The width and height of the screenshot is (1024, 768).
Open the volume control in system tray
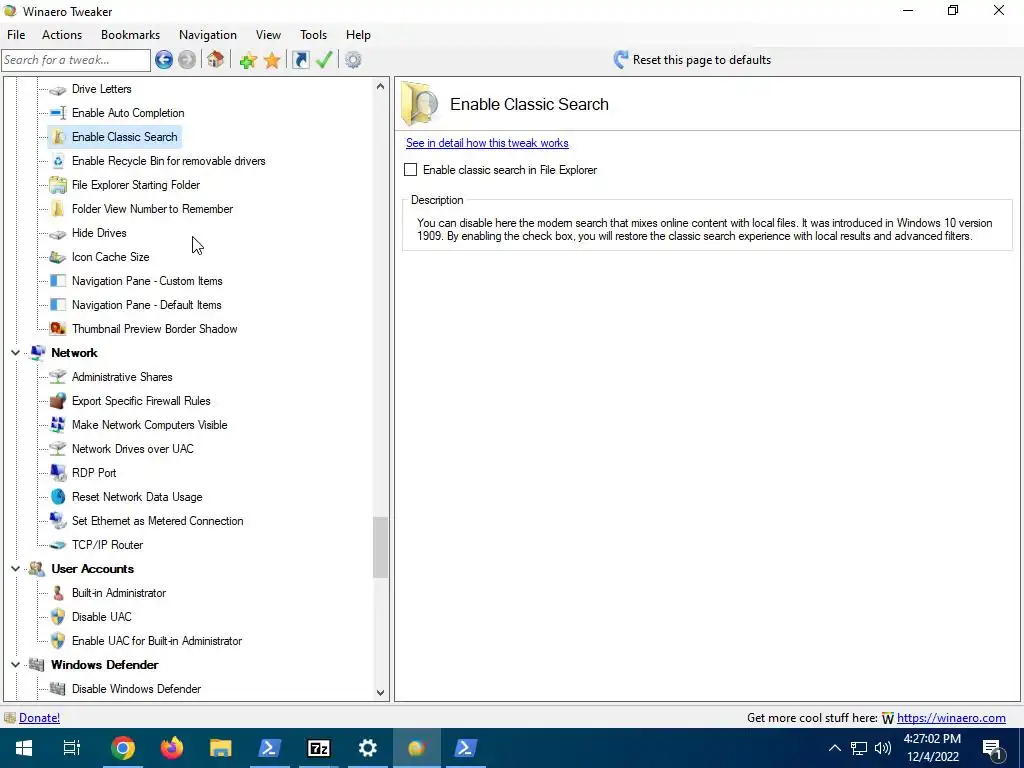point(883,748)
